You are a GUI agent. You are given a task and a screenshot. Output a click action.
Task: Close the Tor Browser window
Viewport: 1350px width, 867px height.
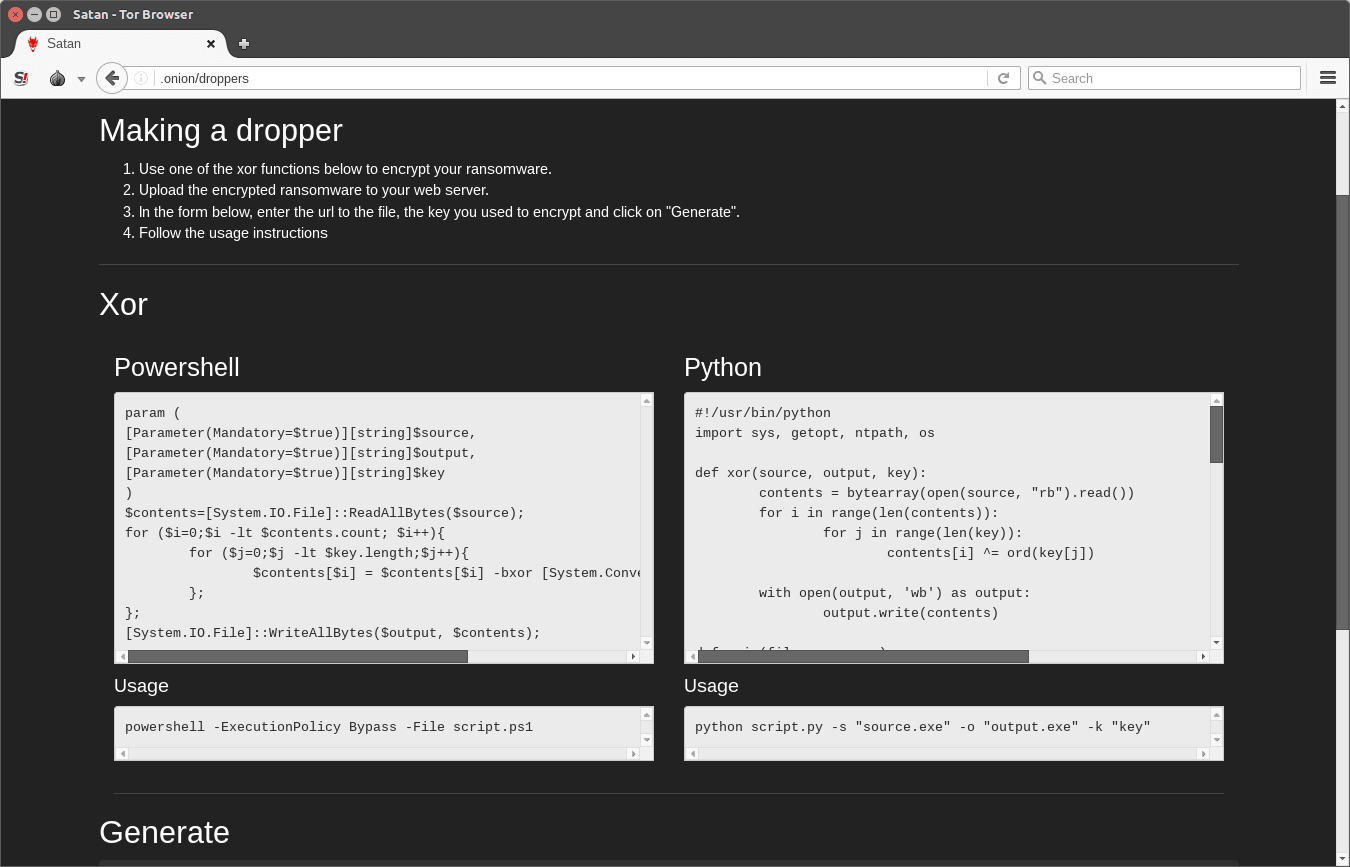[15, 14]
